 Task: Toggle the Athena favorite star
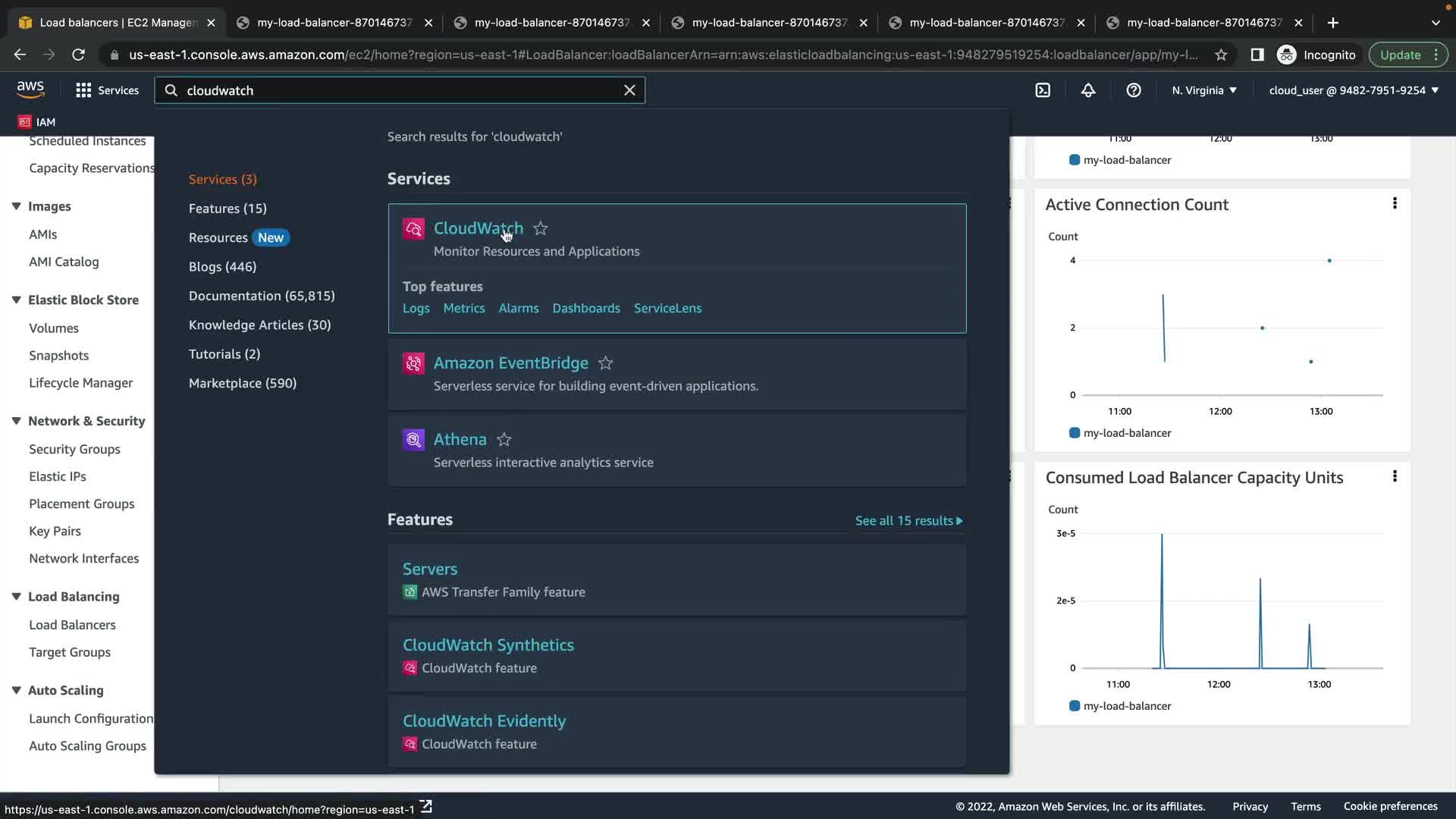click(504, 440)
